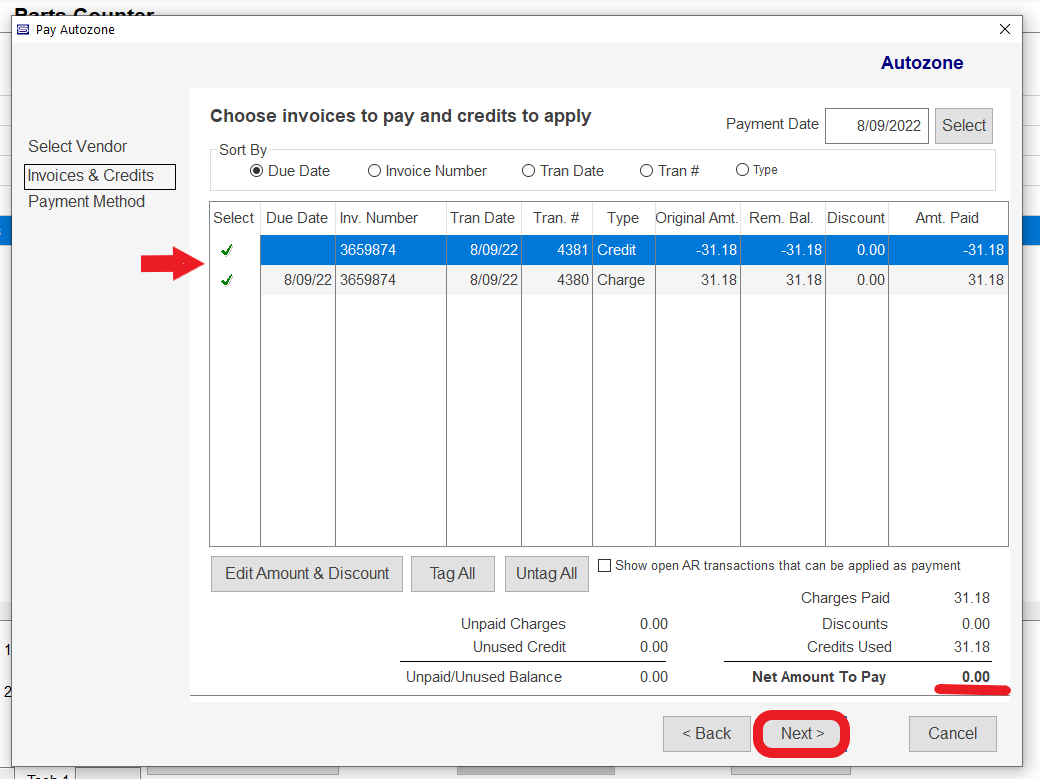Jump to the Payment Method step

pyautogui.click(x=86, y=202)
